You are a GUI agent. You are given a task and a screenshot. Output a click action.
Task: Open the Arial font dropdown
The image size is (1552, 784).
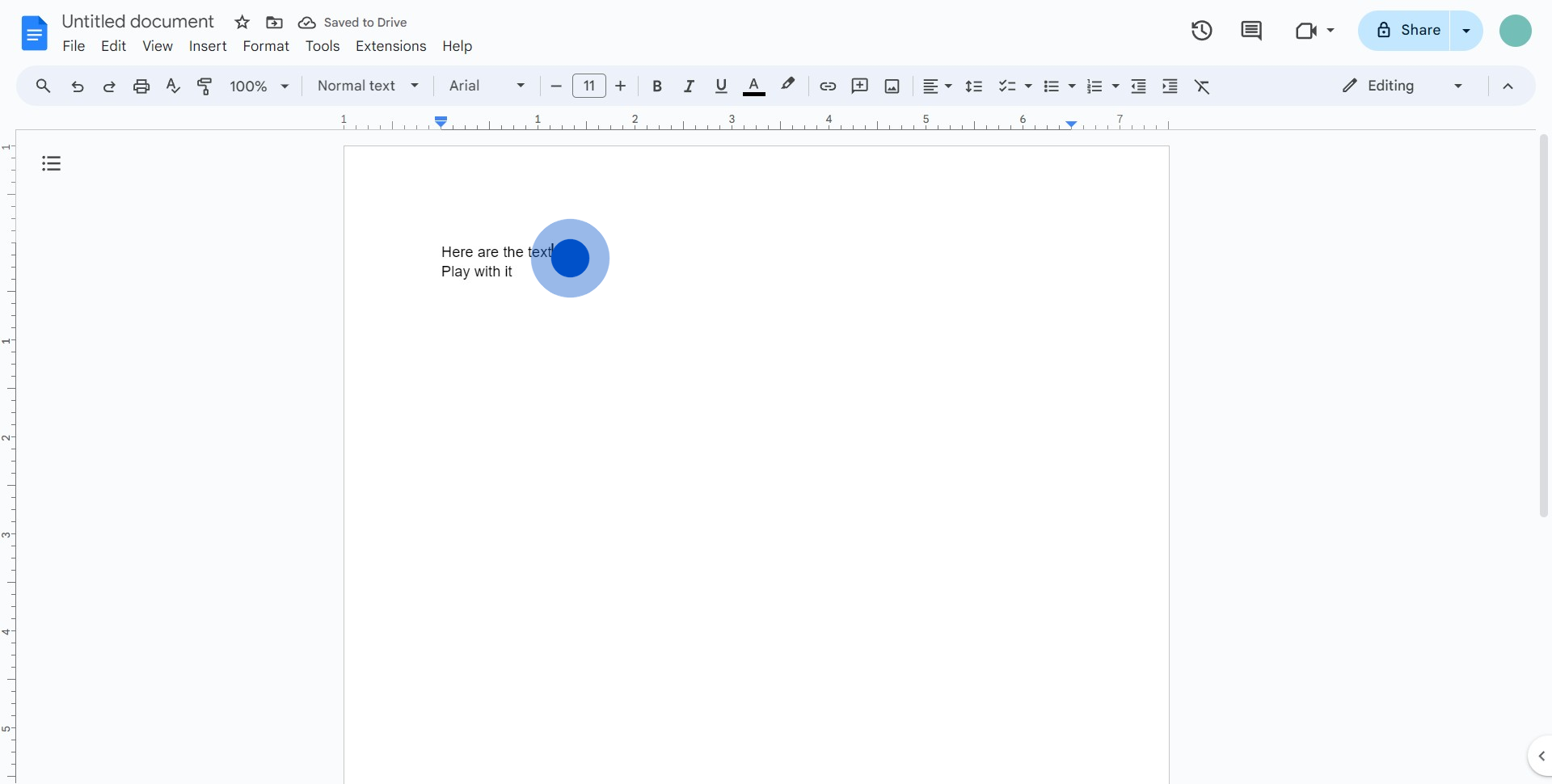[487, 86]
